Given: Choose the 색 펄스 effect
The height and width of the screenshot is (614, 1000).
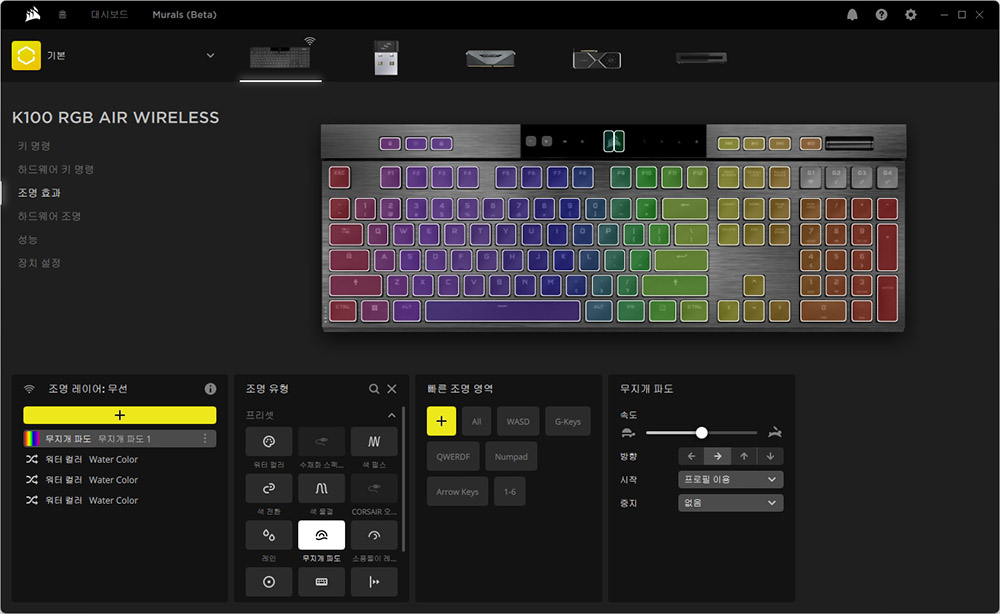Looking at the screenshot, I should [374, 441].
